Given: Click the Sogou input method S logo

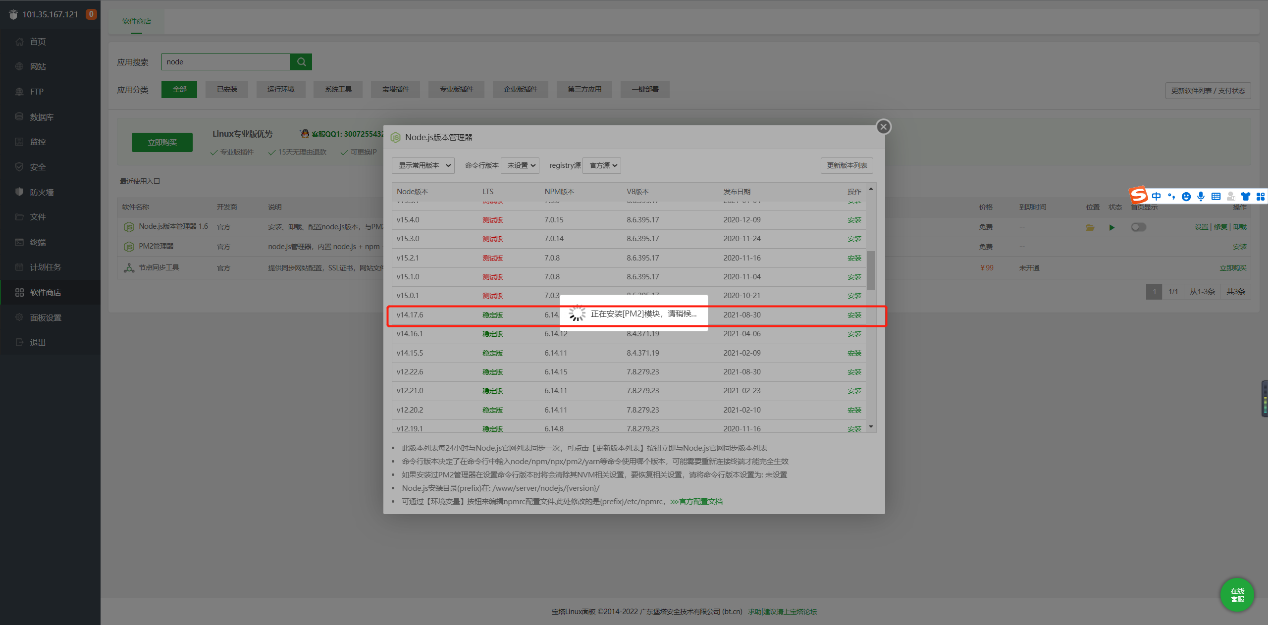Looking at the screenshot, I should point(1138,196).
